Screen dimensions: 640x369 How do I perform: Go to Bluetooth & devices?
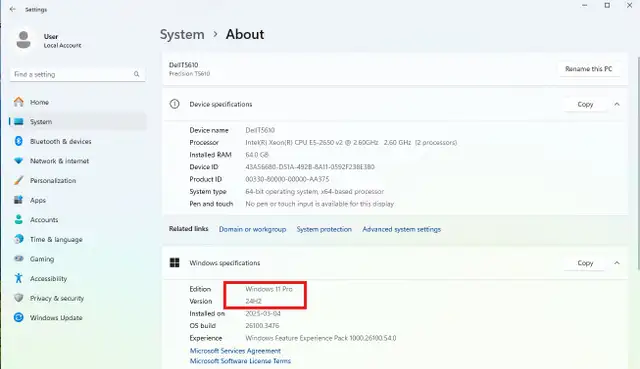[x=60, y=141]
